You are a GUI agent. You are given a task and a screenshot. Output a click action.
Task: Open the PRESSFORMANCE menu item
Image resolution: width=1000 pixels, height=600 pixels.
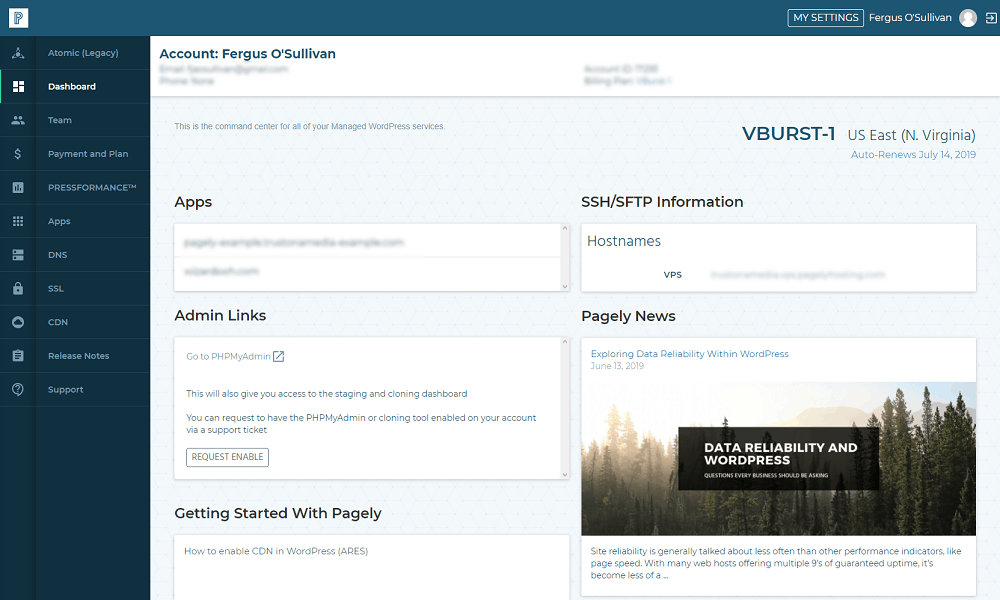92,187
